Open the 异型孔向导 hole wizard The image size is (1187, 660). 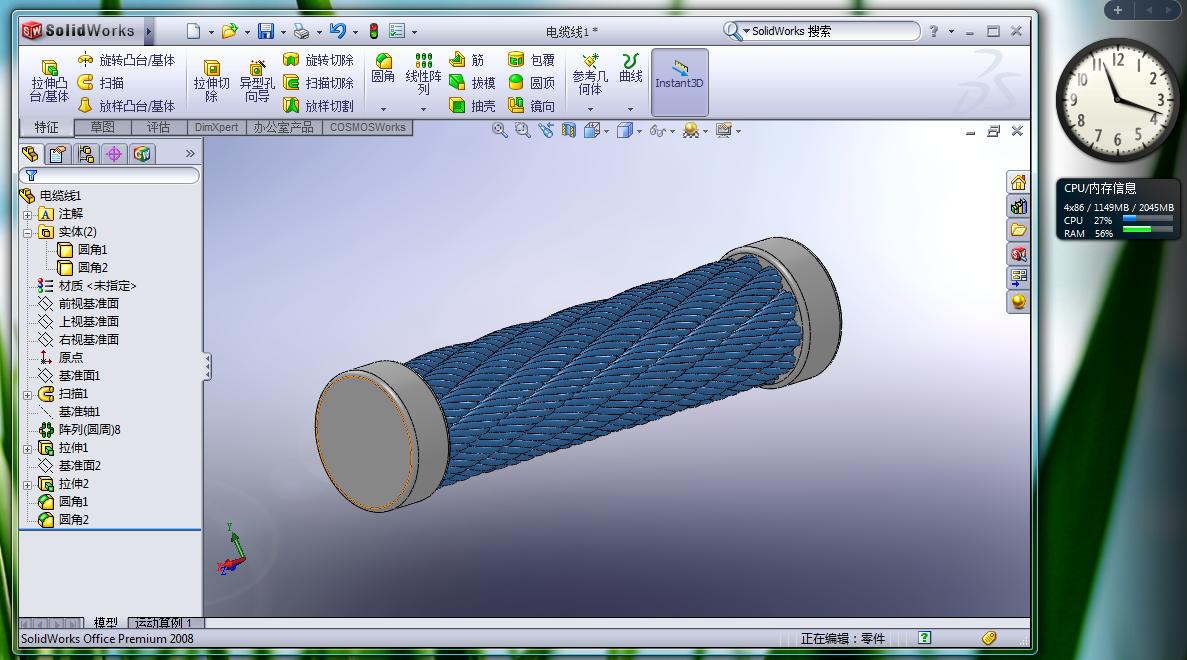257,81
